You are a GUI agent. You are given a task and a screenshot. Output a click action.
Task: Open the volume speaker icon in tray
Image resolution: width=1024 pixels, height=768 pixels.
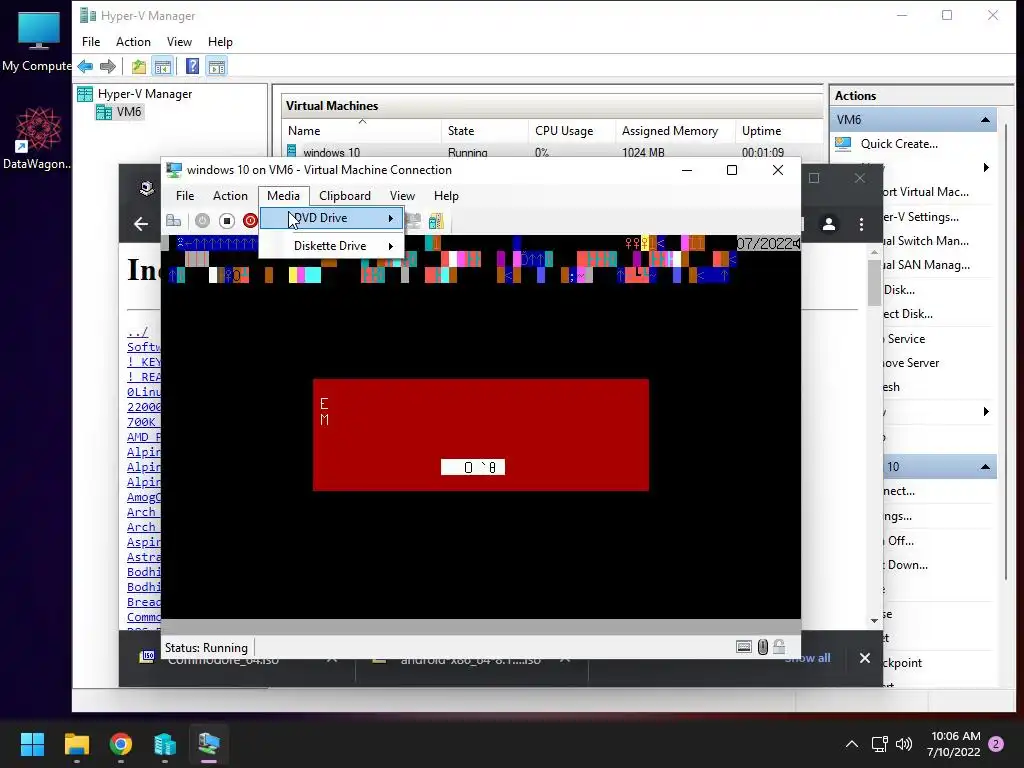pyautogui.click(x=904, y=744)
